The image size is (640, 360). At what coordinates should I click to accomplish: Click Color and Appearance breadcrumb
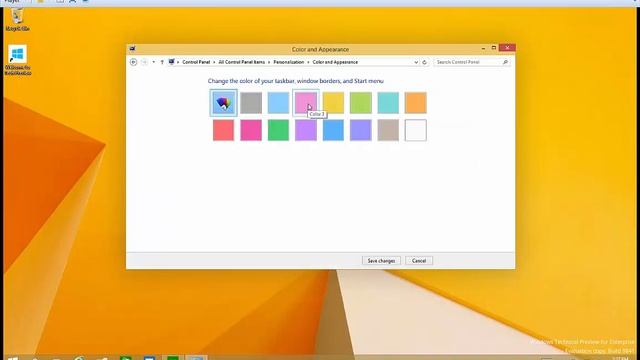tap(335, 62)
